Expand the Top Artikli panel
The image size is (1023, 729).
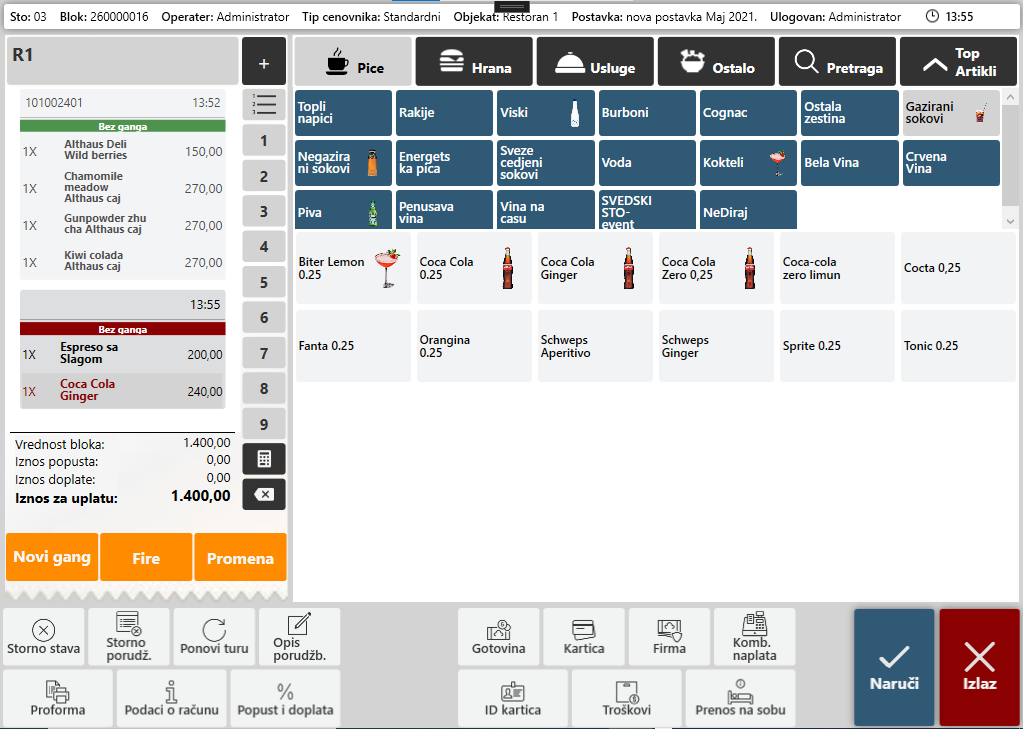point(960,62)
